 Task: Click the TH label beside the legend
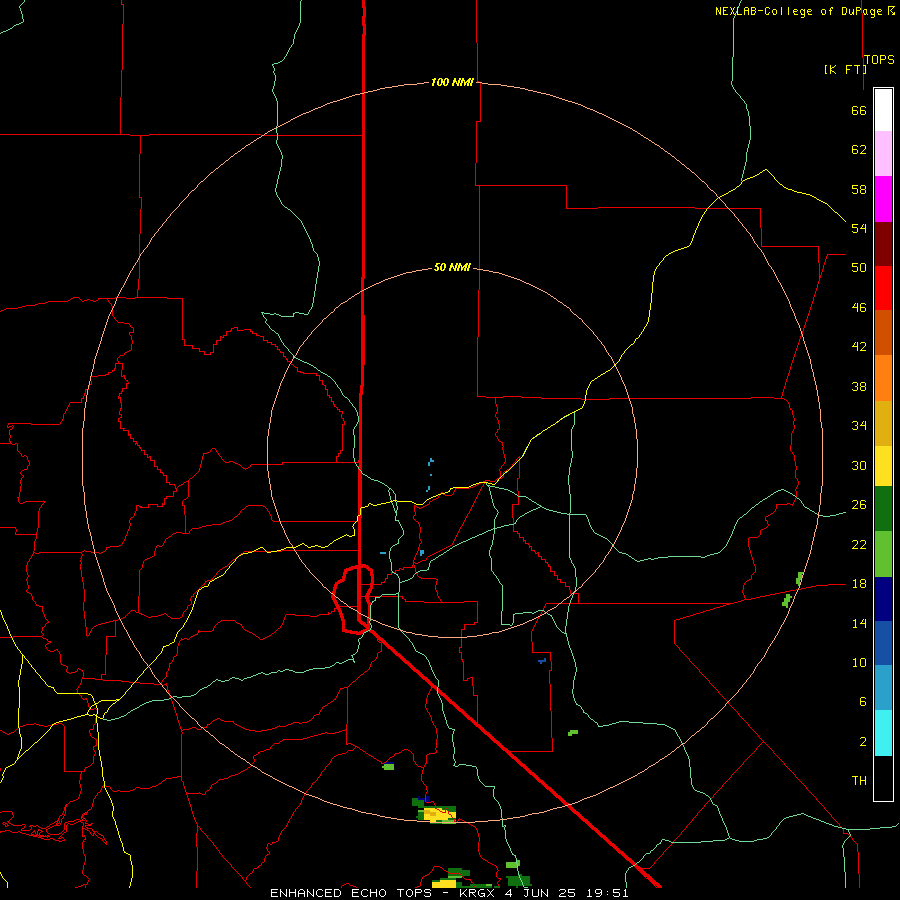click(859, 780)
